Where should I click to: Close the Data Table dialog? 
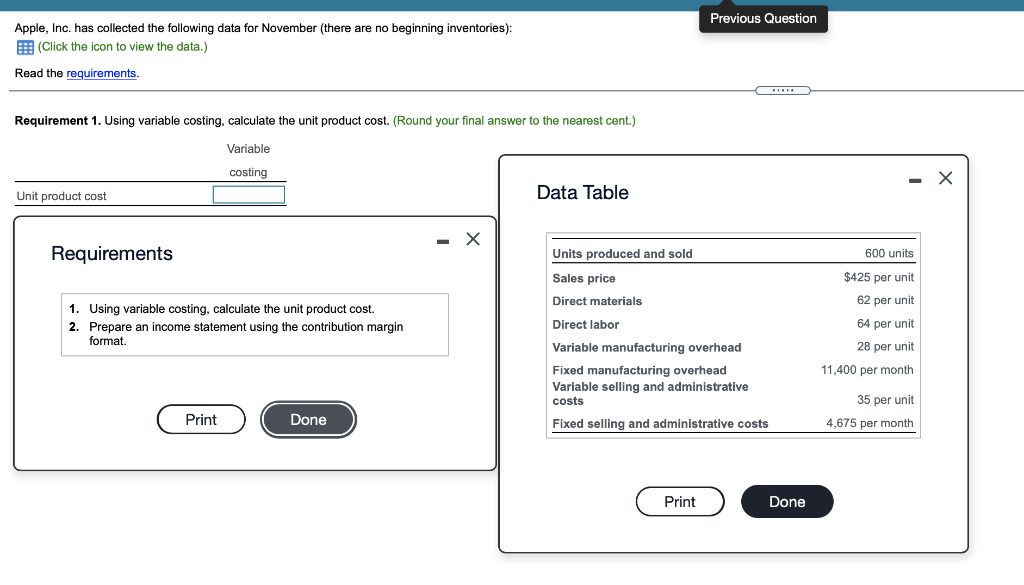coord(945,178)
